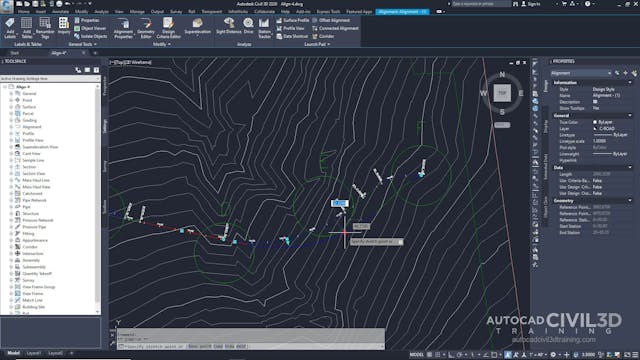Toggle ortho mode in status bar
The height and width of the screenshot is (360, 640).
click(x=451, y=355)
